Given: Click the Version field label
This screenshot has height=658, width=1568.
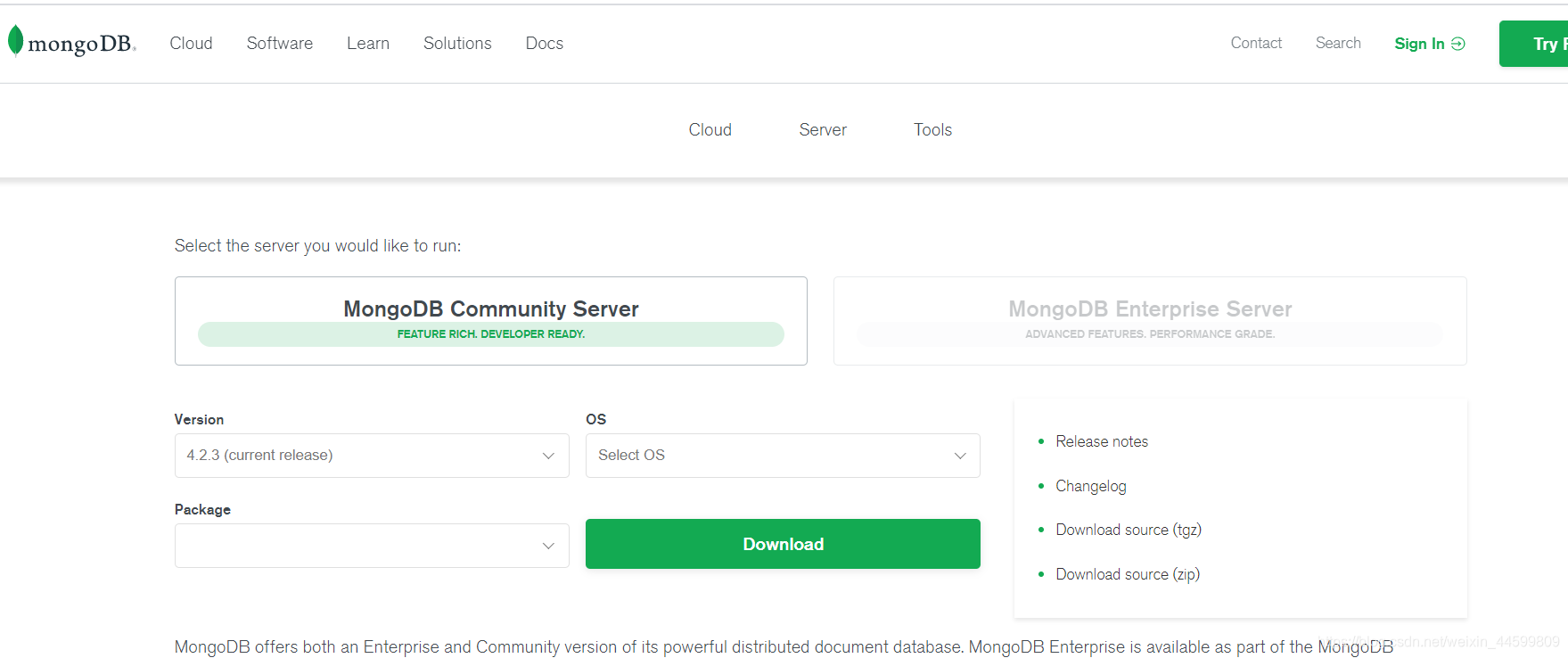Looking at the screenshot, I should 199,419.
